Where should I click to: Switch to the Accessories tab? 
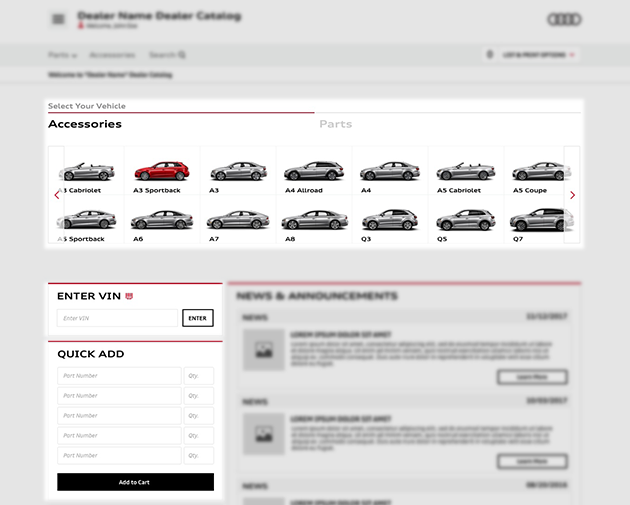coord(85,124)
